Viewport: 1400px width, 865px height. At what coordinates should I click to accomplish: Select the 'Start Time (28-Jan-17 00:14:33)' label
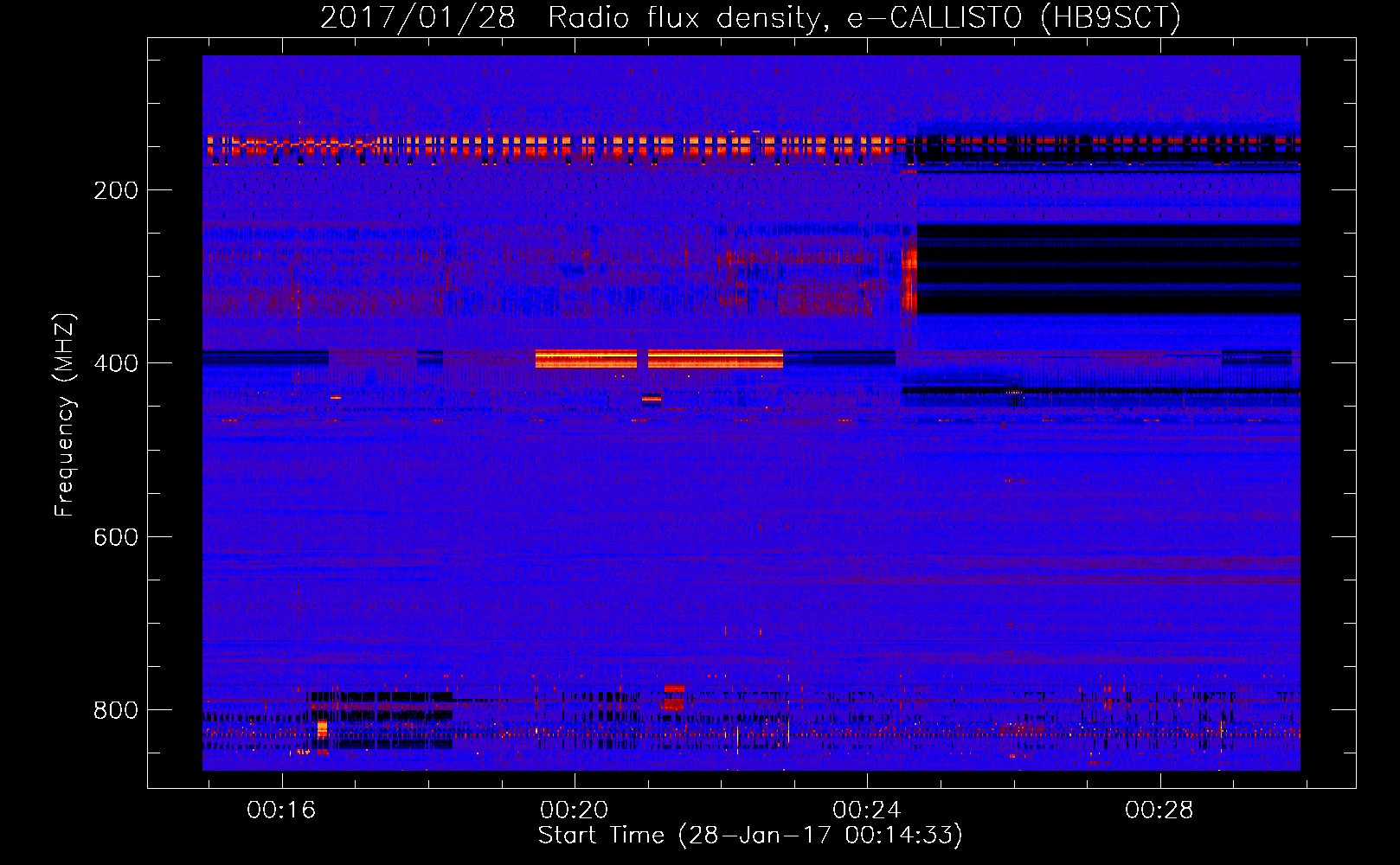750,836
